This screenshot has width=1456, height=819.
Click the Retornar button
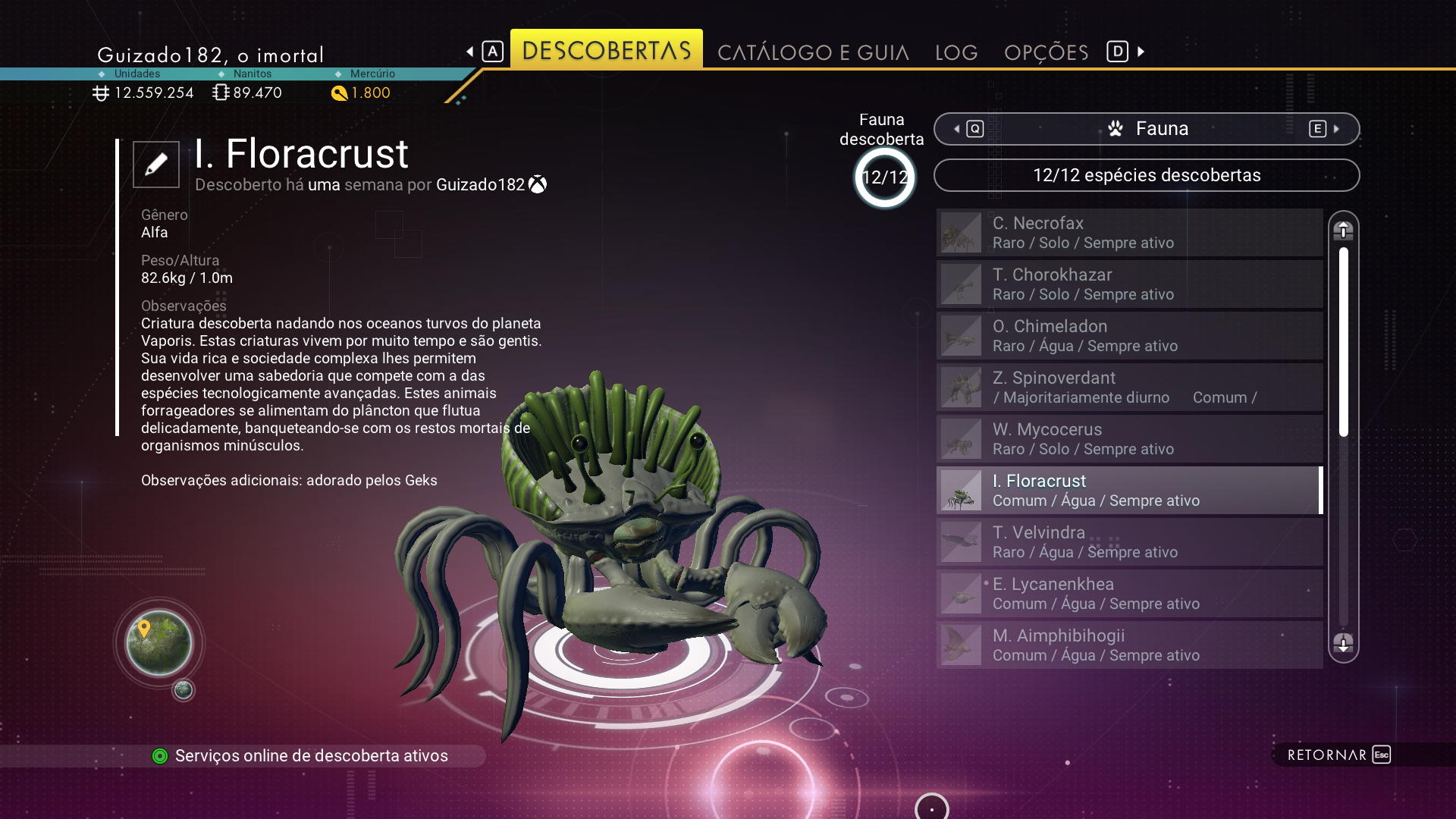tap(1339, 755)
